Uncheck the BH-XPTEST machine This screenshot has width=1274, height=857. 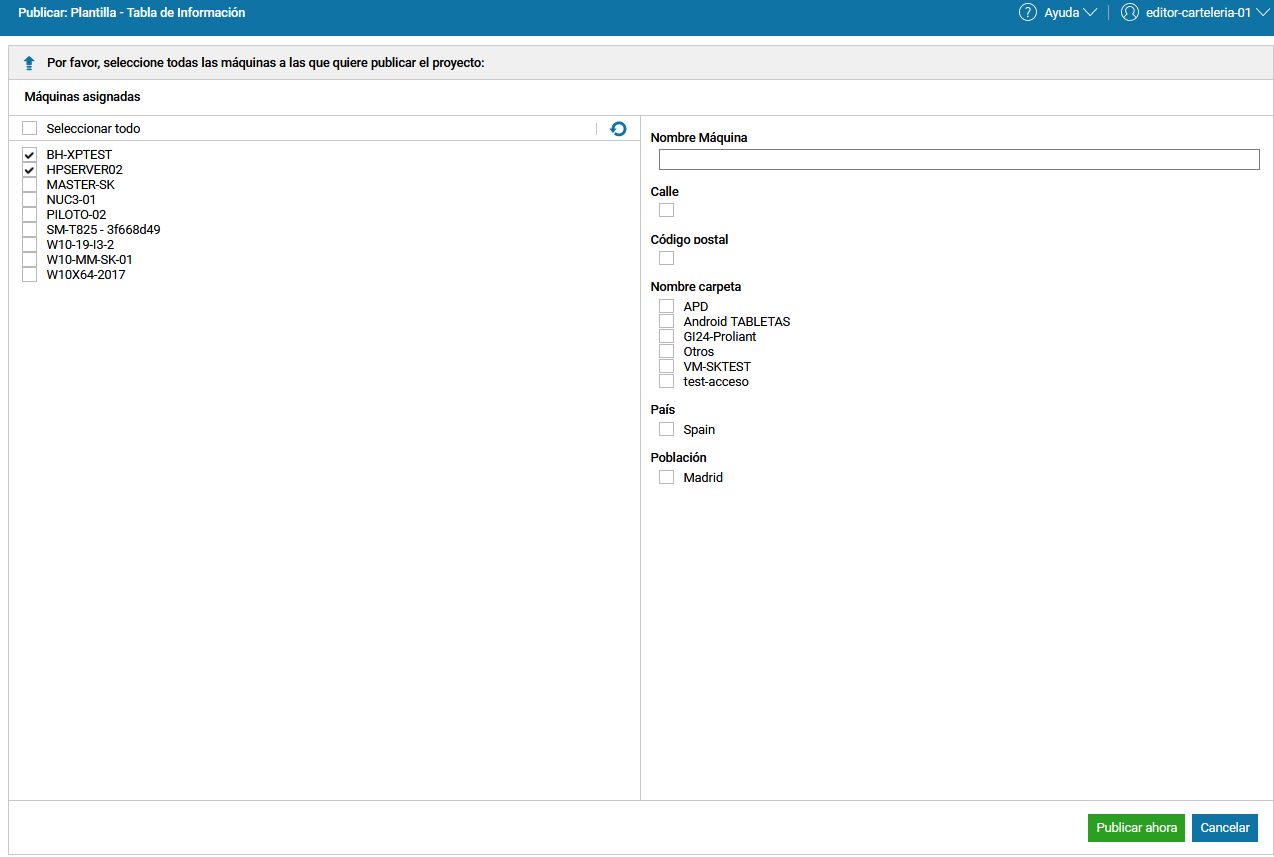point(30,155)
